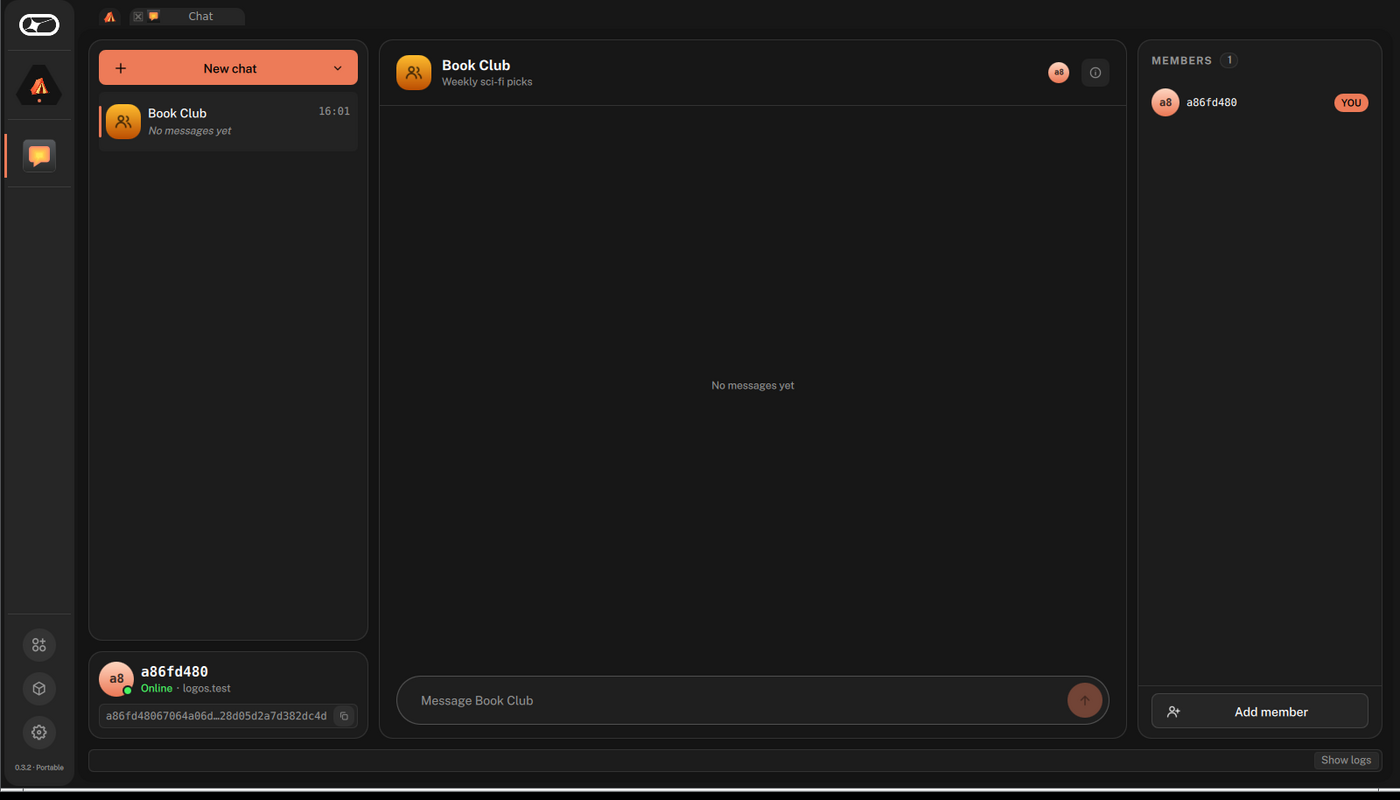Screen dimensions: 1400x800
Task: Click the Show logs button
Action: pyautogui.click(x=1346, y=761)
